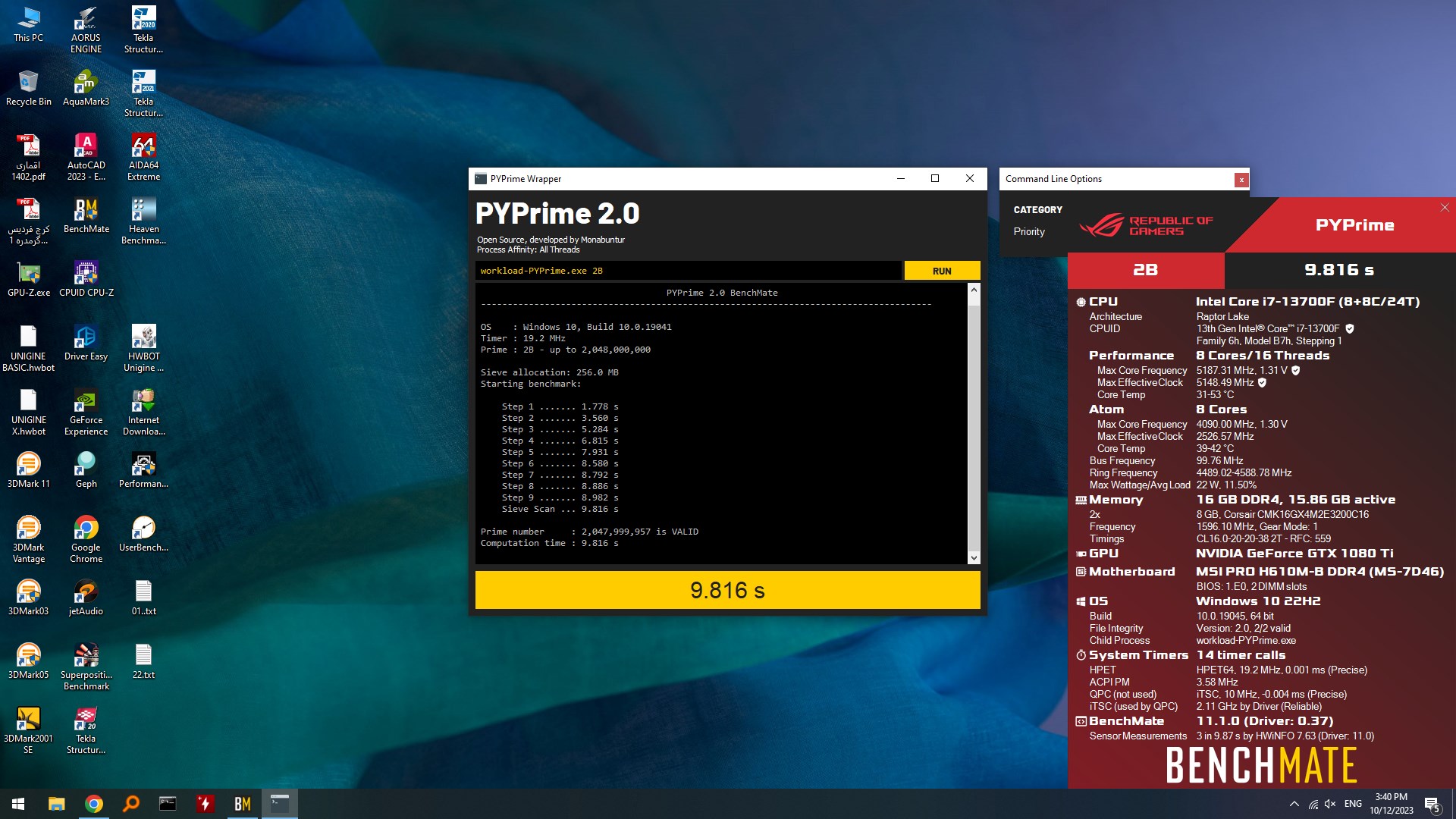Close the BenchMate result overlay

[1445, 207]
